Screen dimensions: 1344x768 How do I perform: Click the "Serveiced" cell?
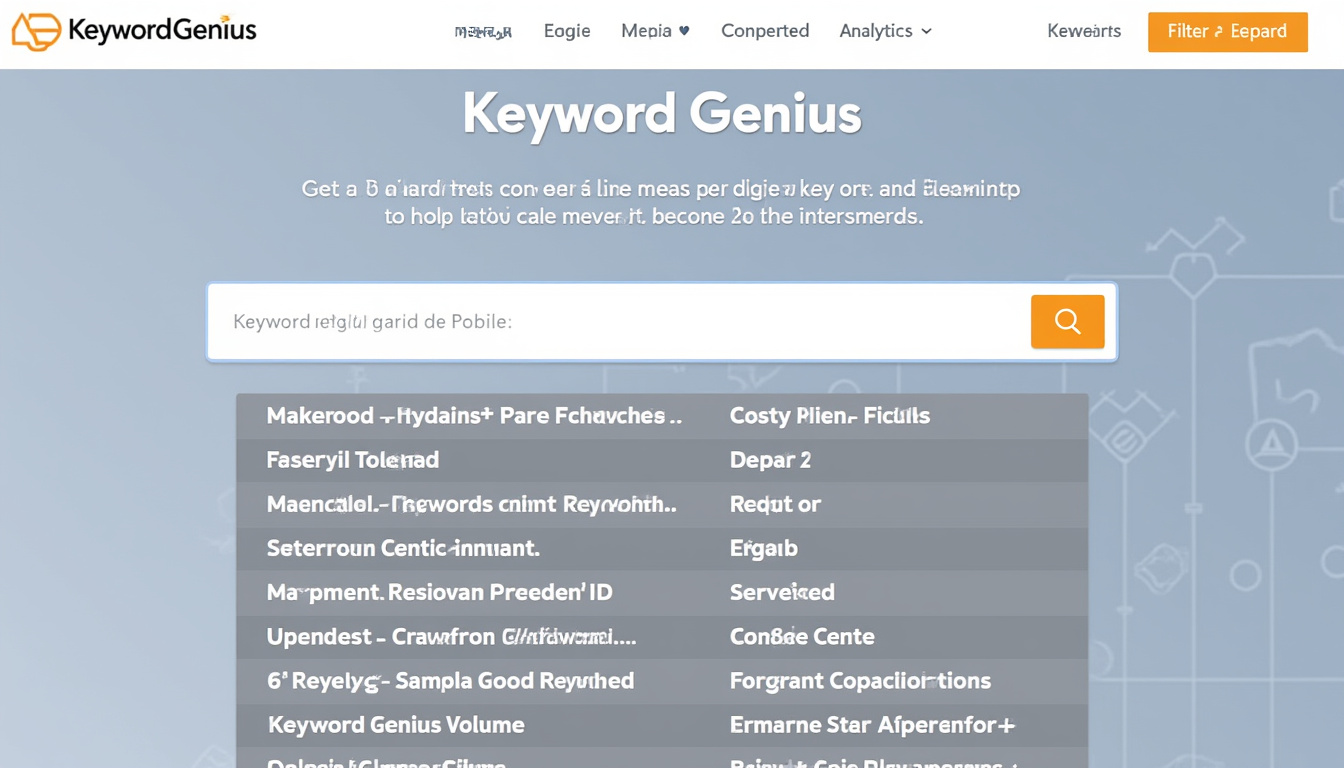tap(782, 592)
